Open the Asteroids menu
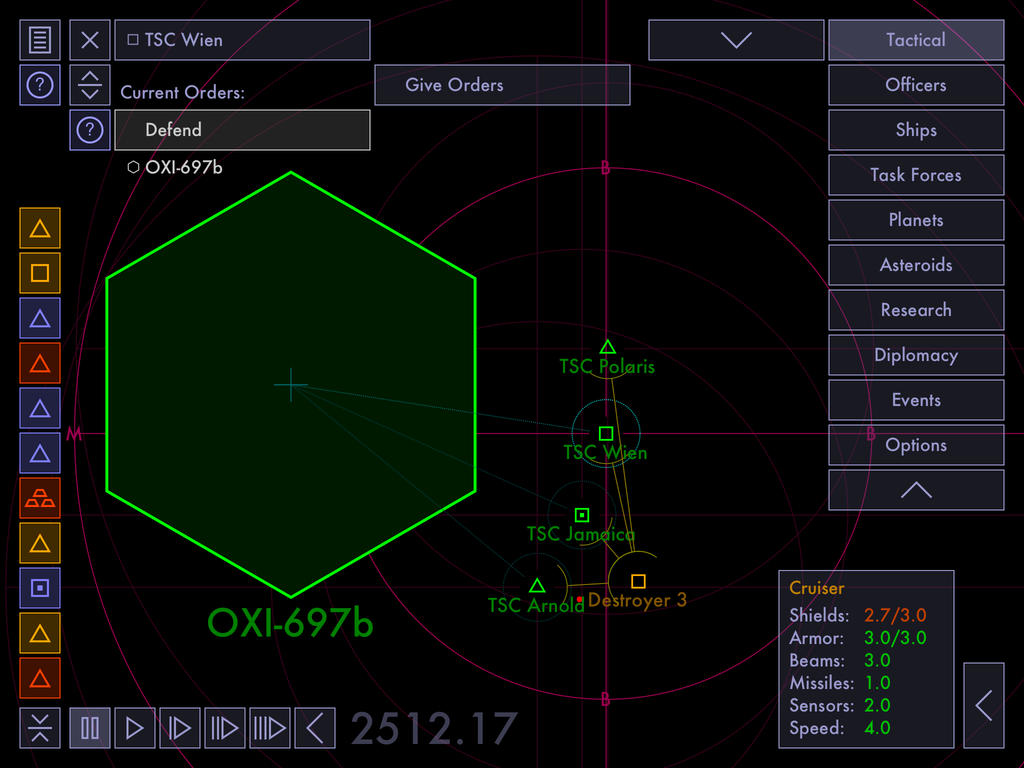Viewport: 1024px width, 768px height. [x=916, y=265]
